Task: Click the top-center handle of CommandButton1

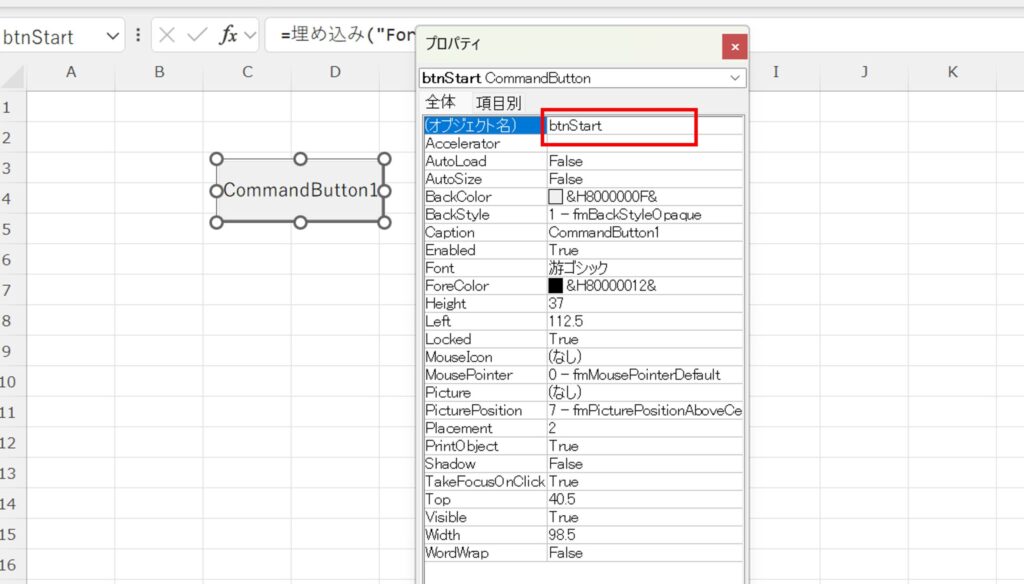Action: tap(300, 159)
